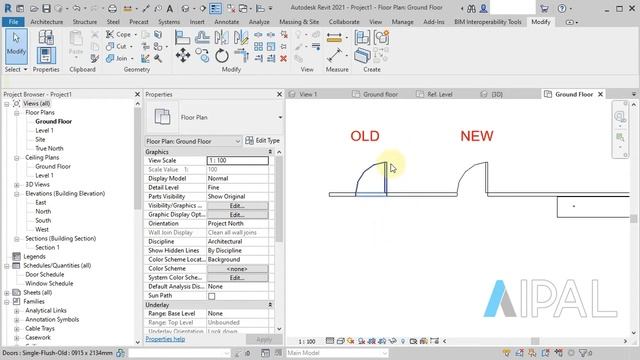Expand the 3D Views tree node
The image size is (640, 360).
click(16, 185)
